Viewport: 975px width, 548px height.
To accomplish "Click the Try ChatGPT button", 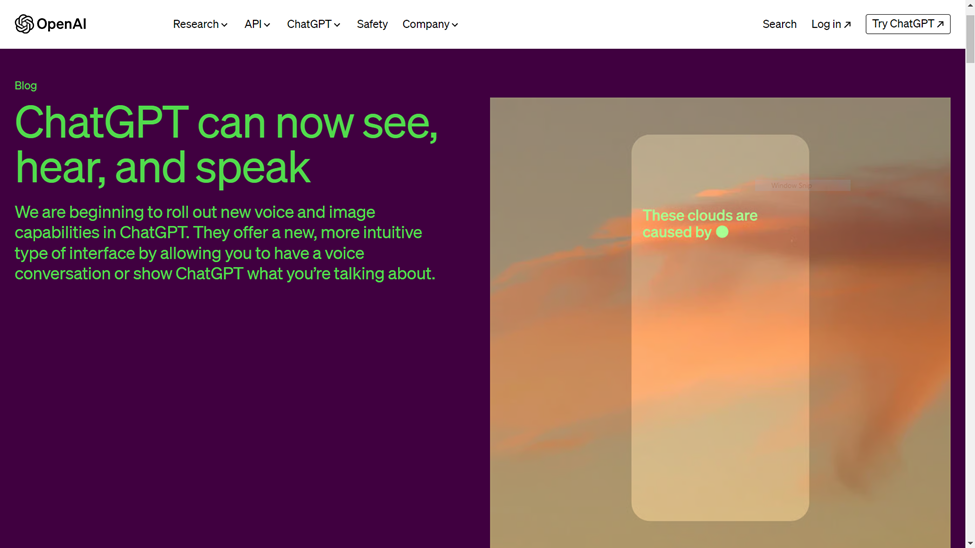I will (907, 24).
